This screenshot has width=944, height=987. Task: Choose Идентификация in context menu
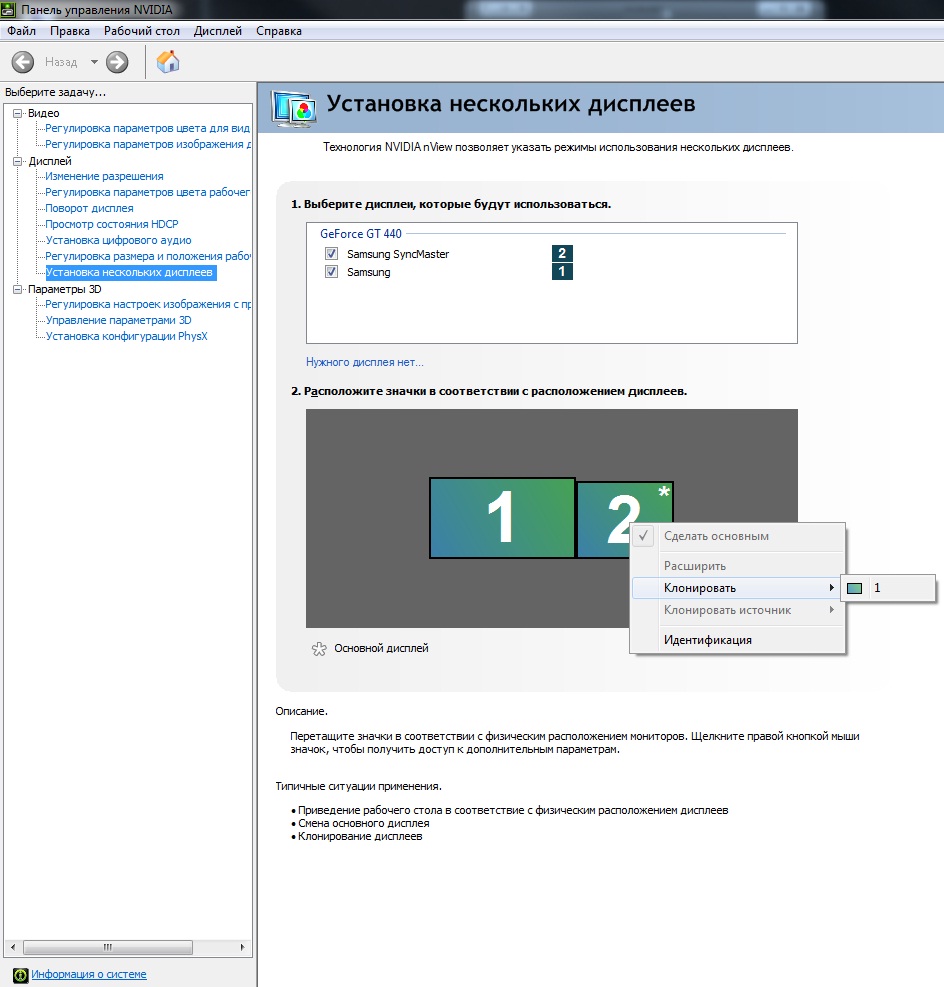[738, 640]
